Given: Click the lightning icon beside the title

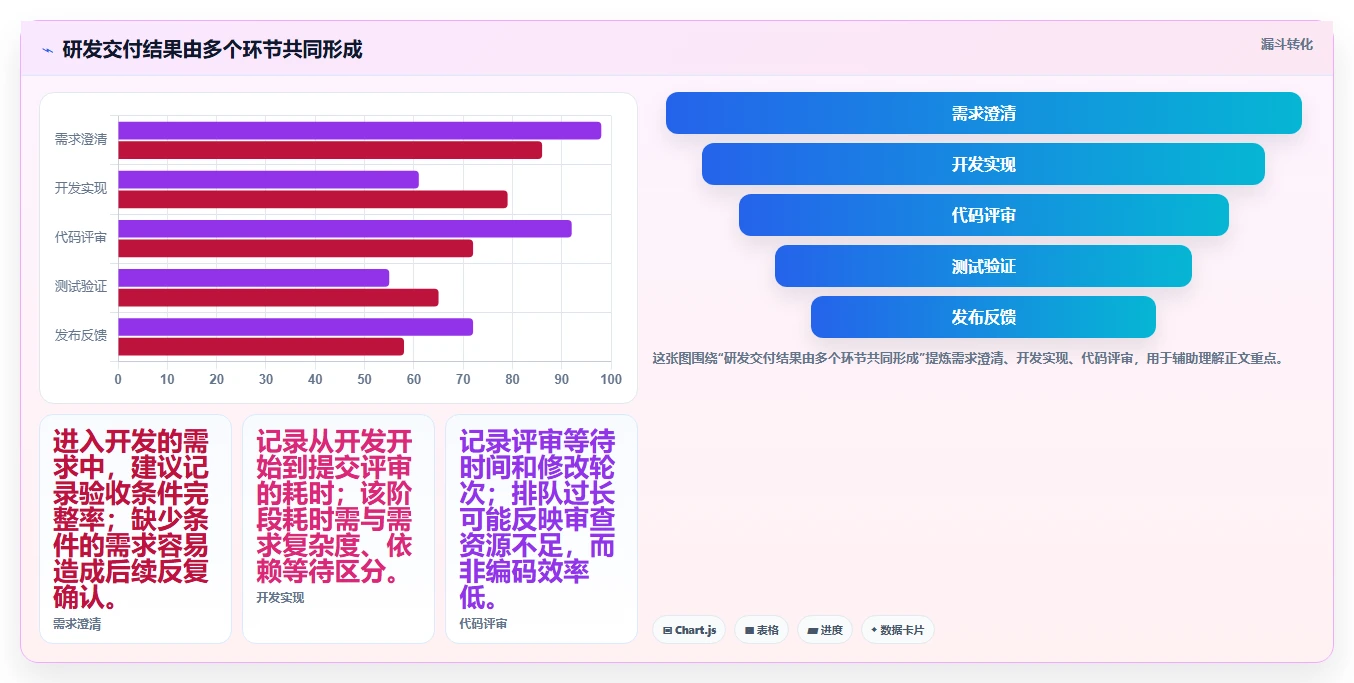Looking at the screenshot, I should pyautogui.click(x=47, y=50).
